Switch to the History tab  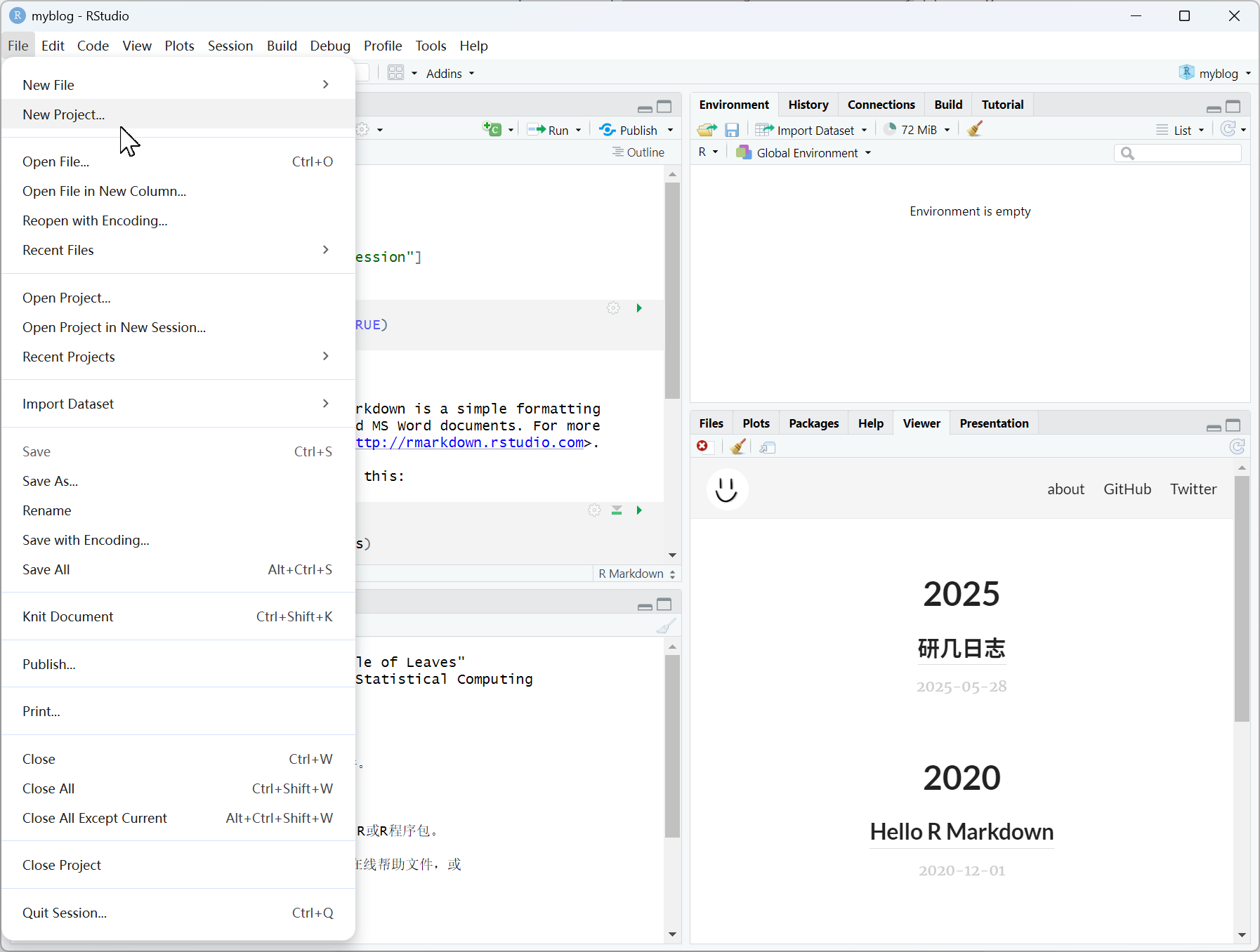[x=808, y=105]
